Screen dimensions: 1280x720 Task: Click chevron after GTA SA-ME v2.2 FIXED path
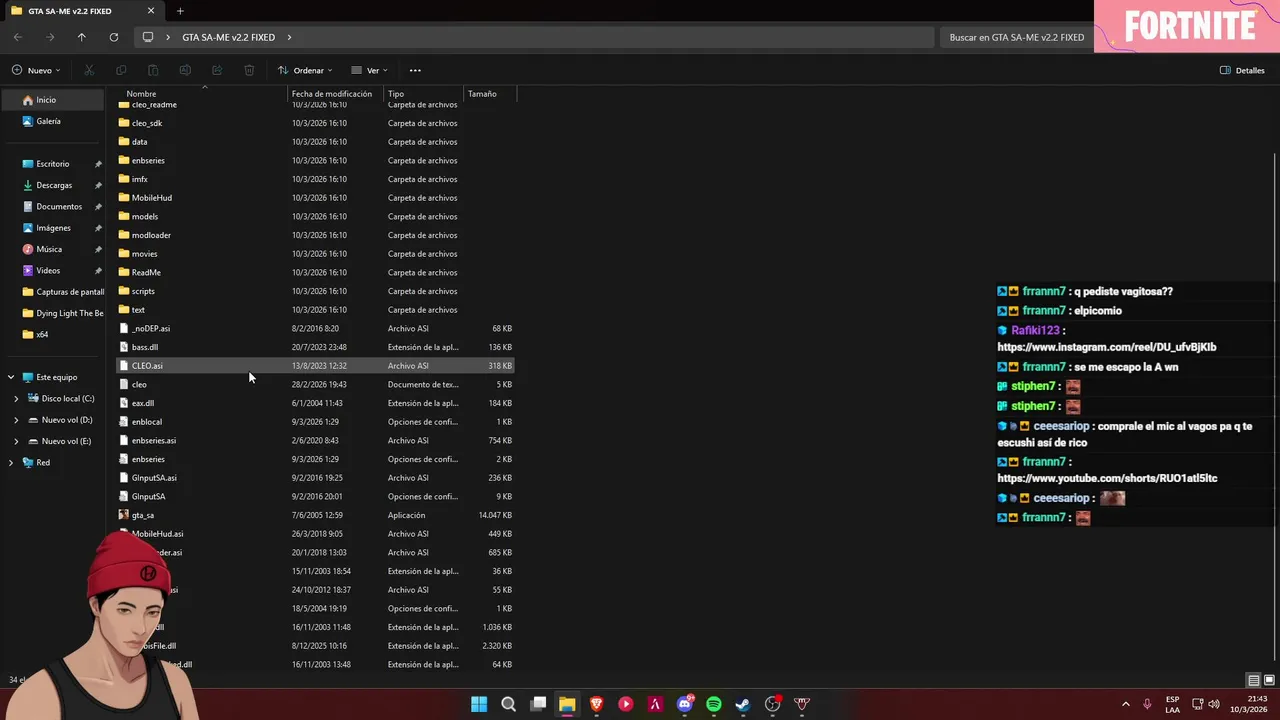(x=289, y=37)
